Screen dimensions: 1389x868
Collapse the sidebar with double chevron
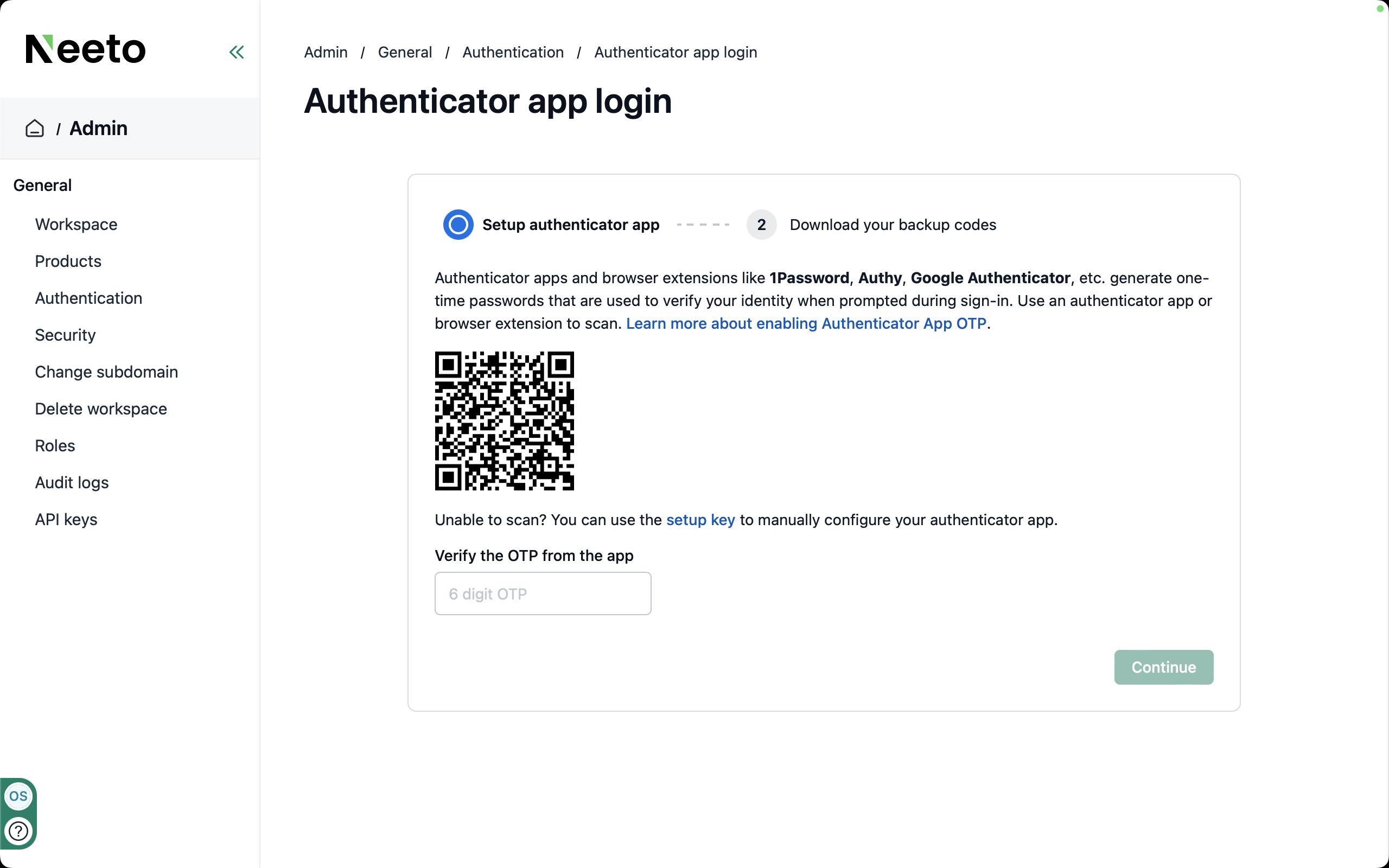coord(237,52)
